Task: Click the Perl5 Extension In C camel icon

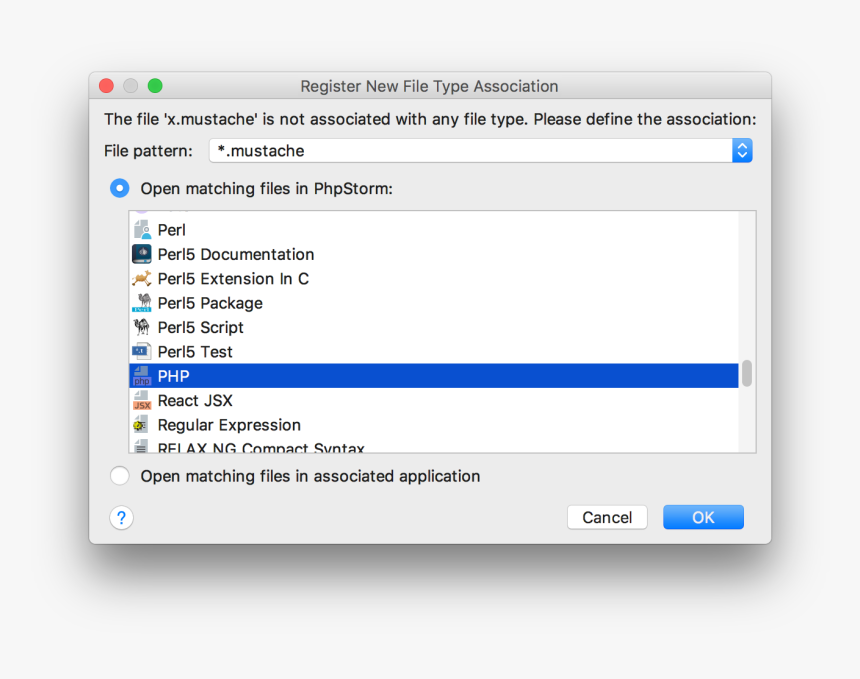Action: [x=142, y=279]
